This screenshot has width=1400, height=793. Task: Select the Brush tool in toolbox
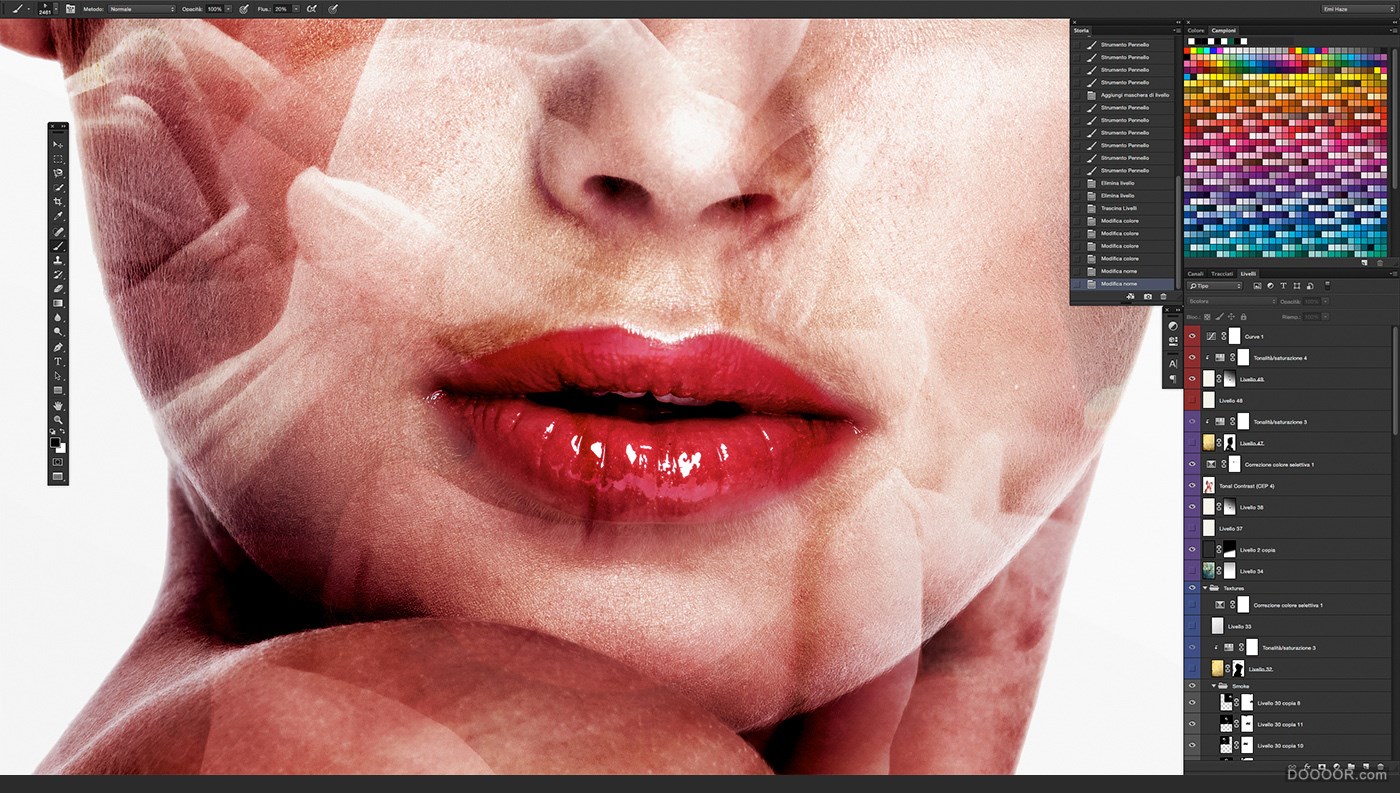58,245
